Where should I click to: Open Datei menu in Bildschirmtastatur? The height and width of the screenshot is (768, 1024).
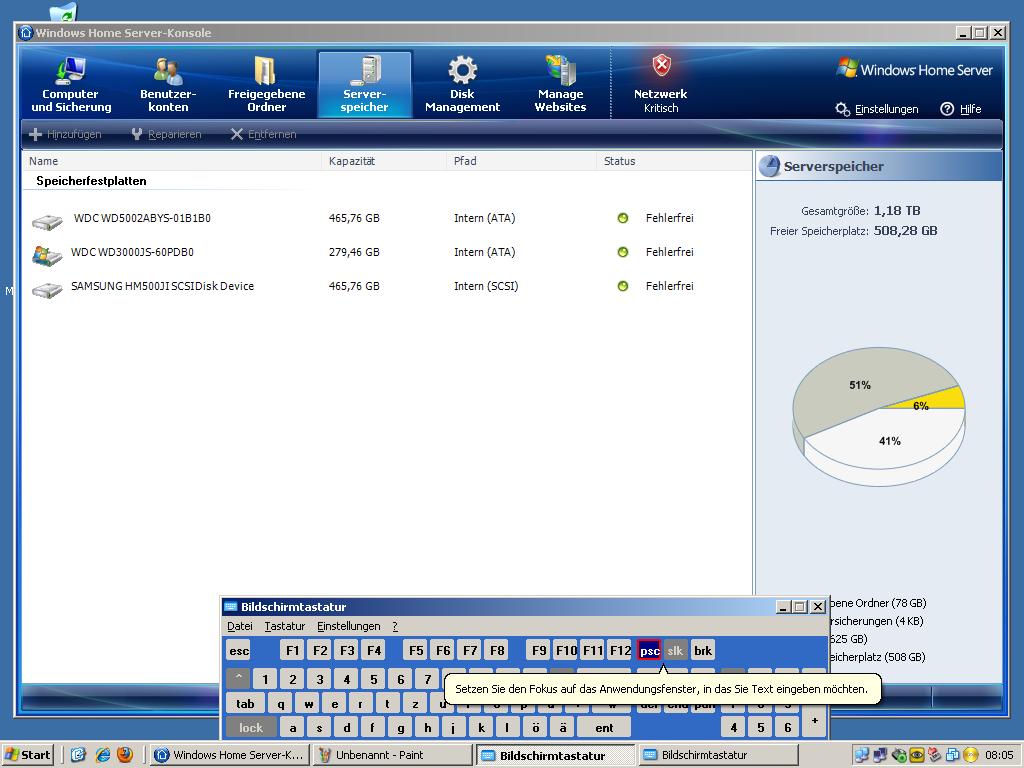(x=240, y=626)
